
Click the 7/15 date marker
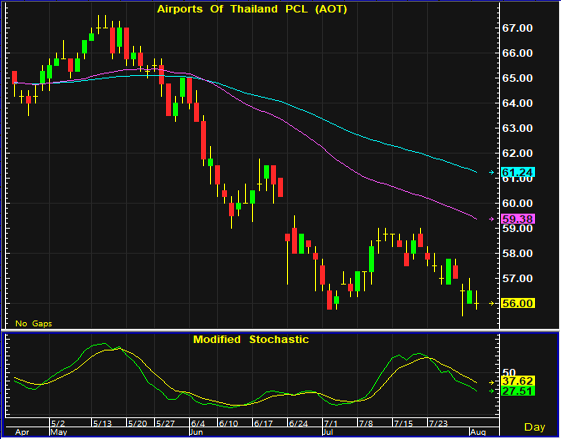(403, 424)
